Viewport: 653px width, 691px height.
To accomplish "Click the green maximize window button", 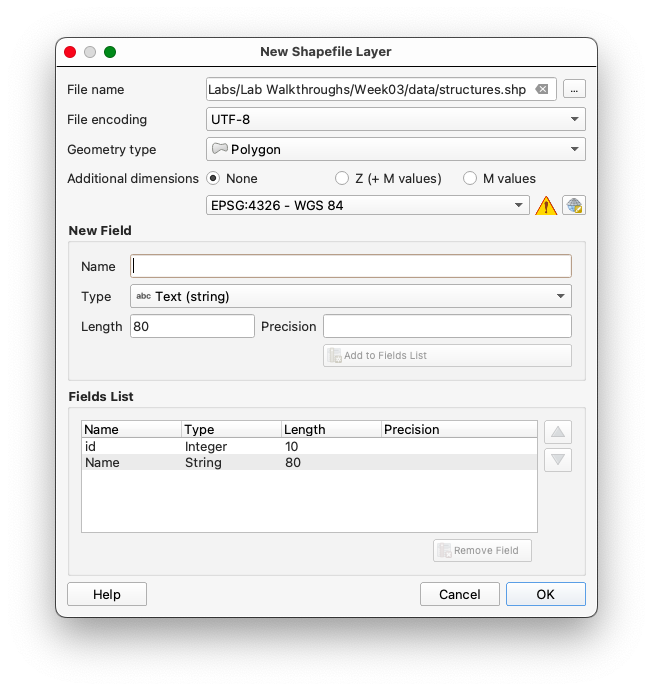I will point(110,52).
